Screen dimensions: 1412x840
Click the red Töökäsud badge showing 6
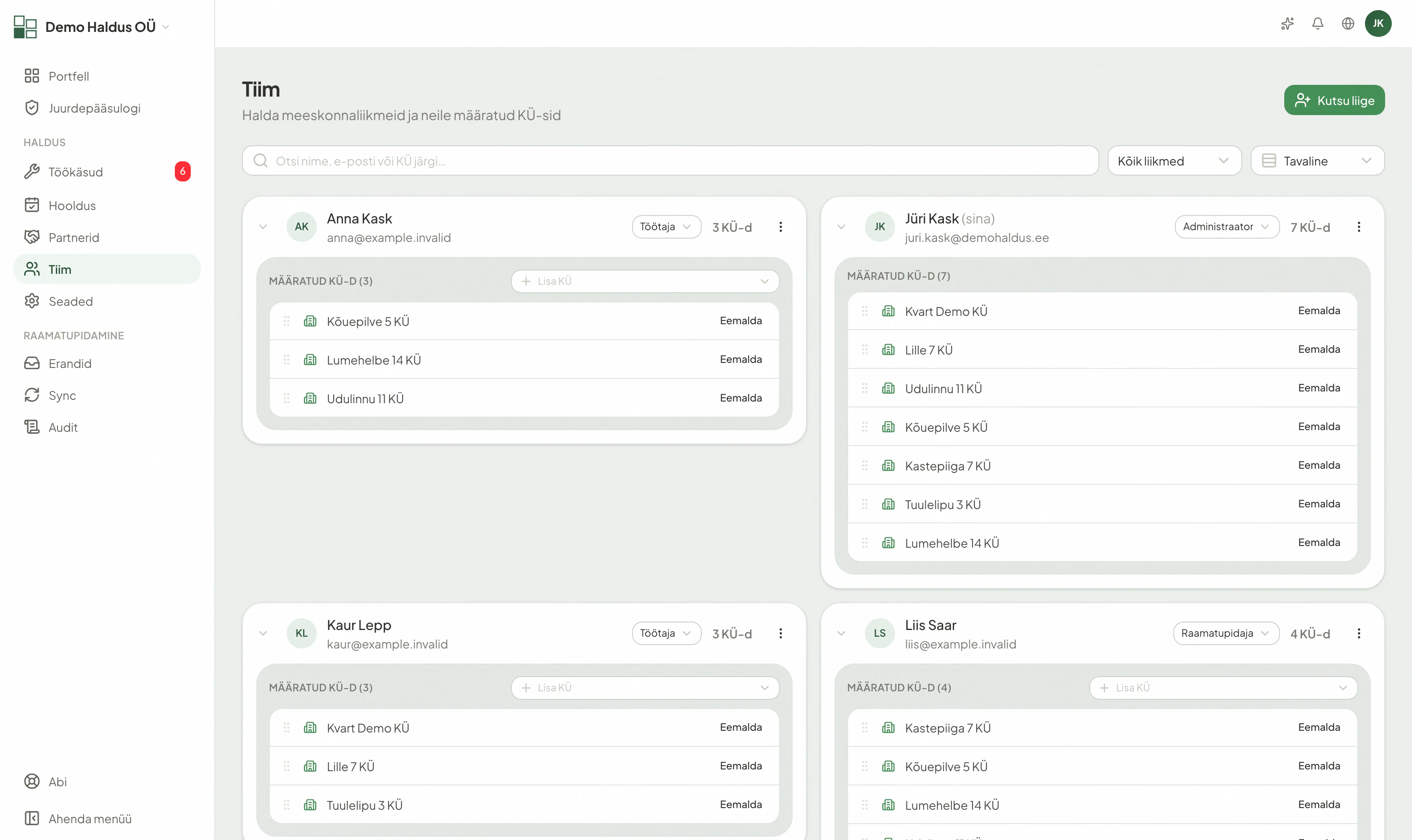pyautogui.click(x=182, y=171)
